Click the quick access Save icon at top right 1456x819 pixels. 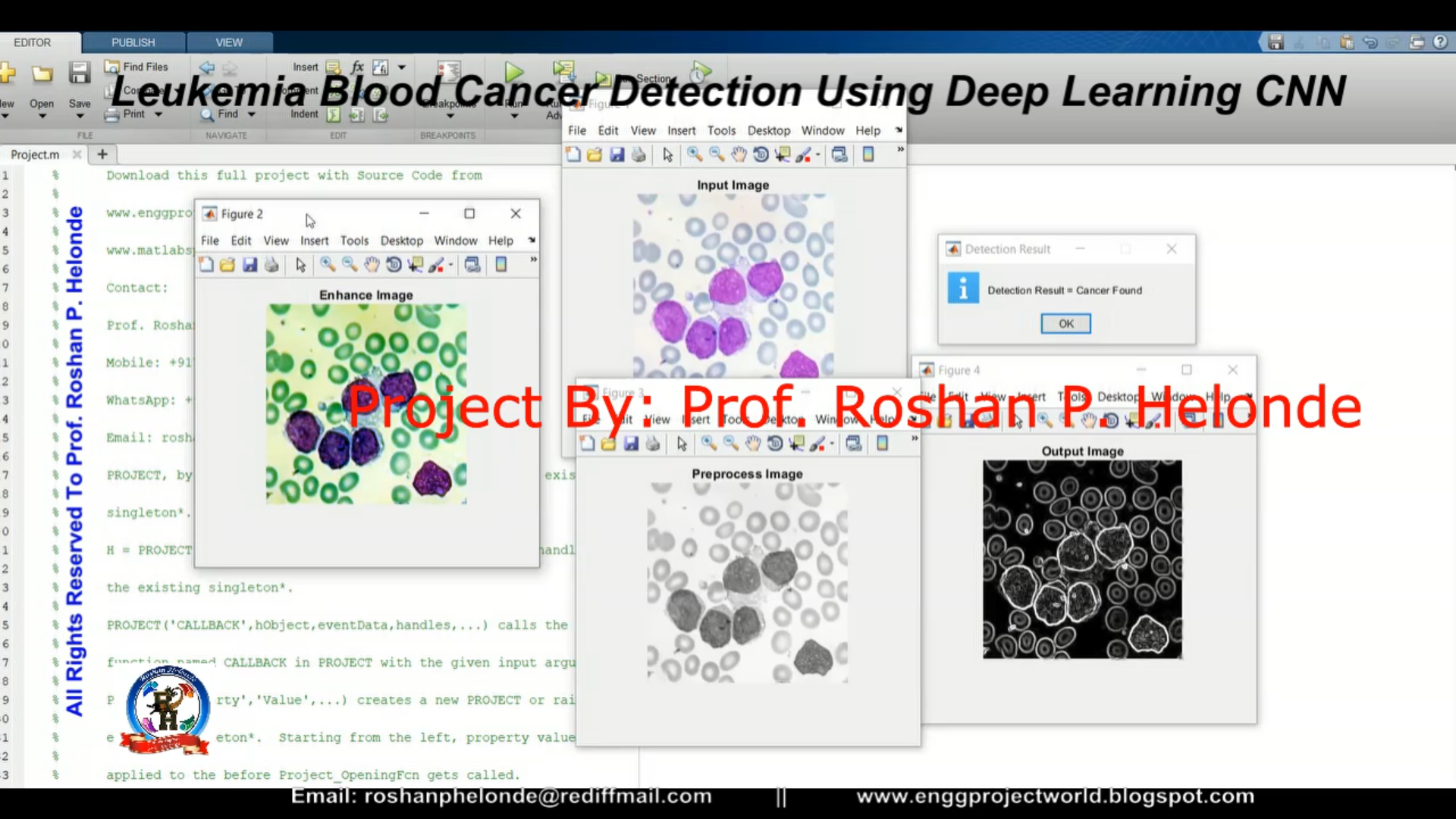(1276, 42)
